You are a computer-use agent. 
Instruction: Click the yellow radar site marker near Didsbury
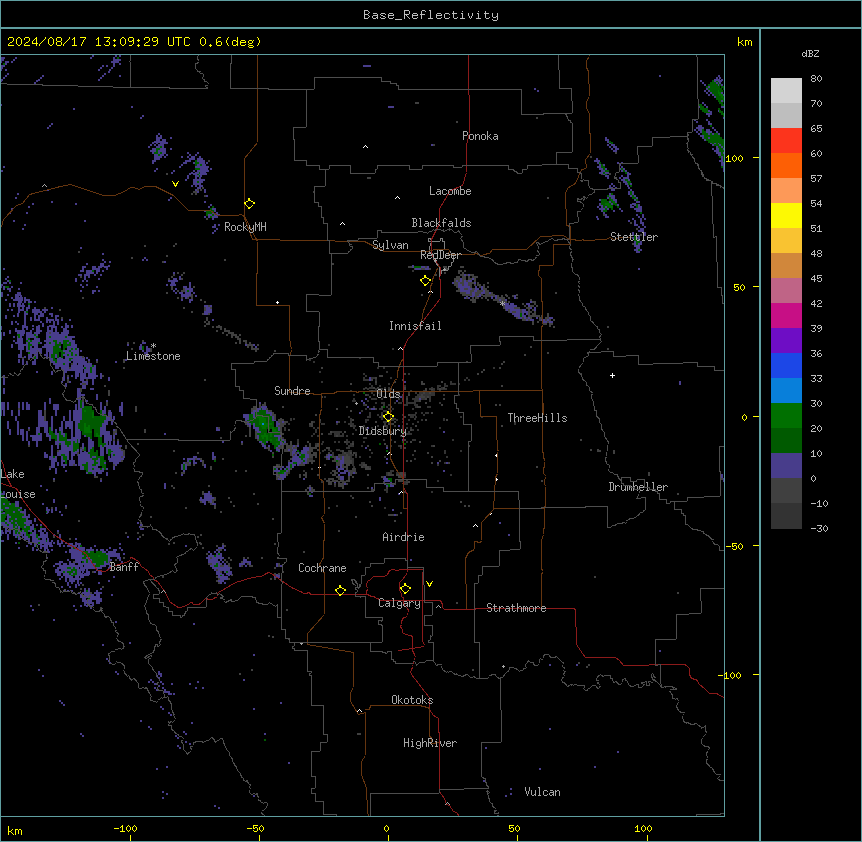[x=388, y=417]
